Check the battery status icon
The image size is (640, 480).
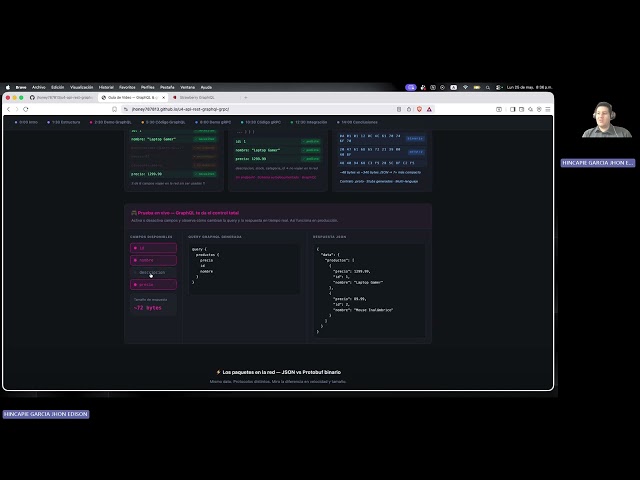476,87
